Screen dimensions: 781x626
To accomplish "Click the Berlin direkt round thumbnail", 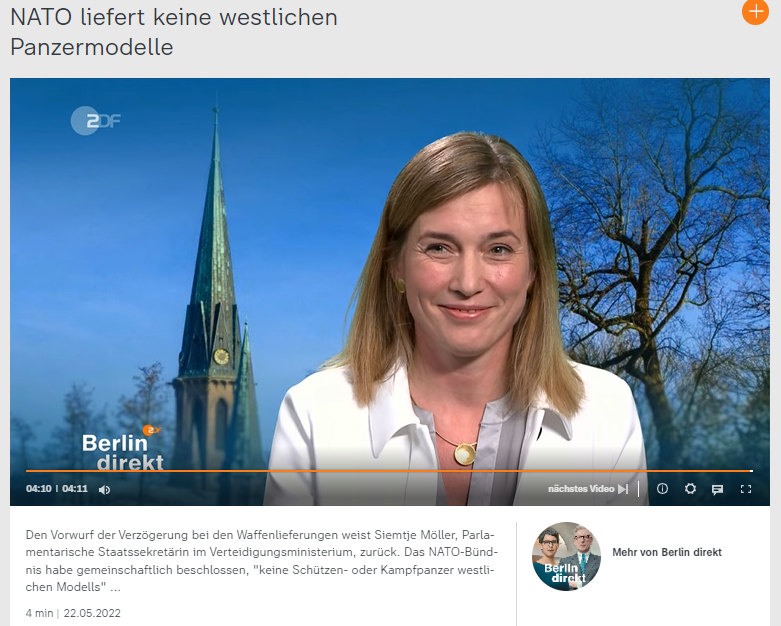I will point(566,556).
